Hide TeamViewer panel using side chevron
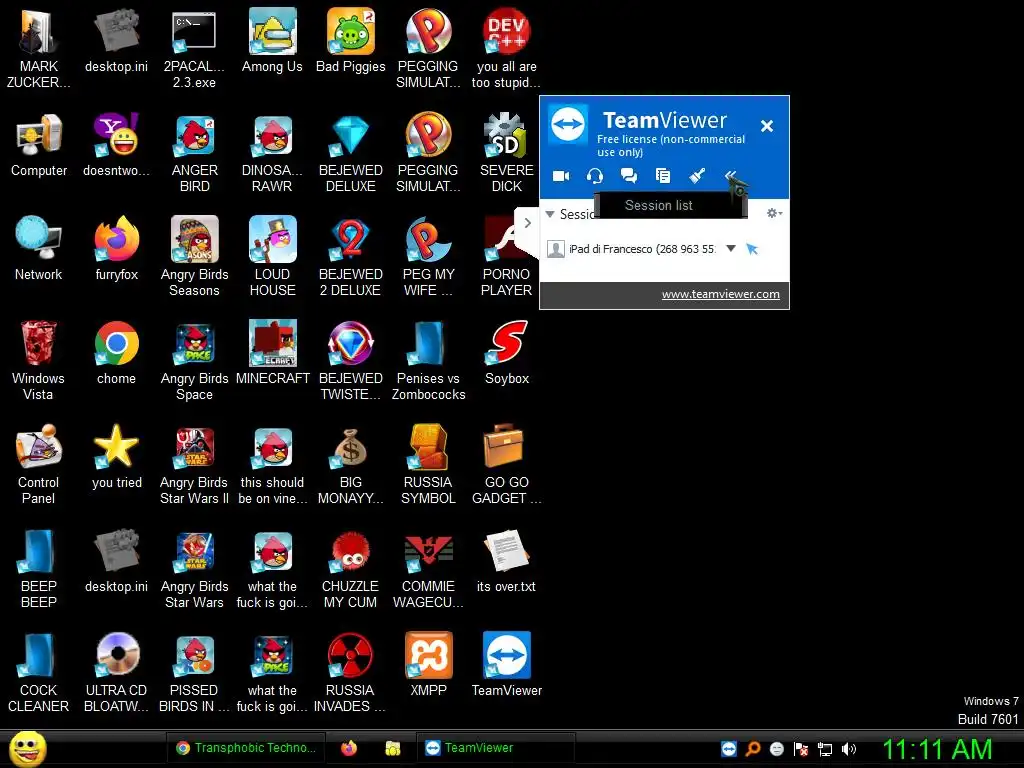Viewport: 1024px width, 768px height. point(528,223)
